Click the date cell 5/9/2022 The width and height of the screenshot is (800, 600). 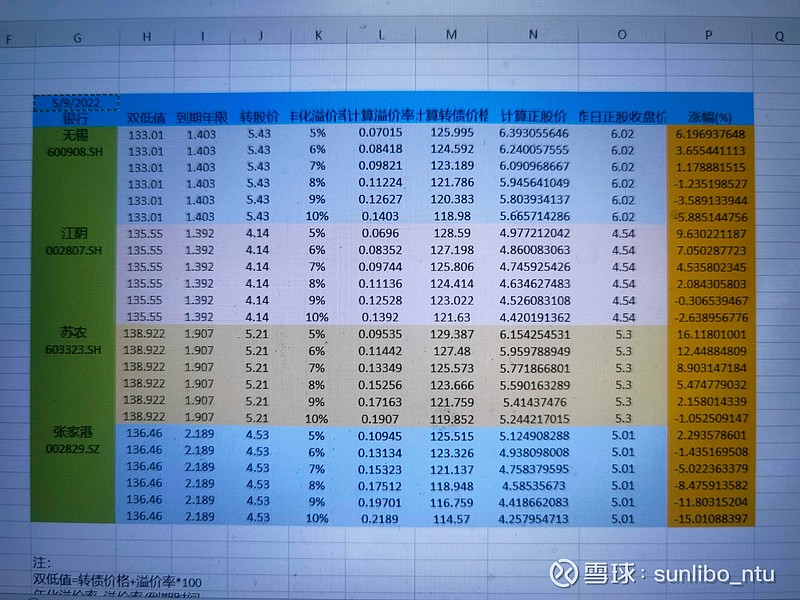point(77,103)
